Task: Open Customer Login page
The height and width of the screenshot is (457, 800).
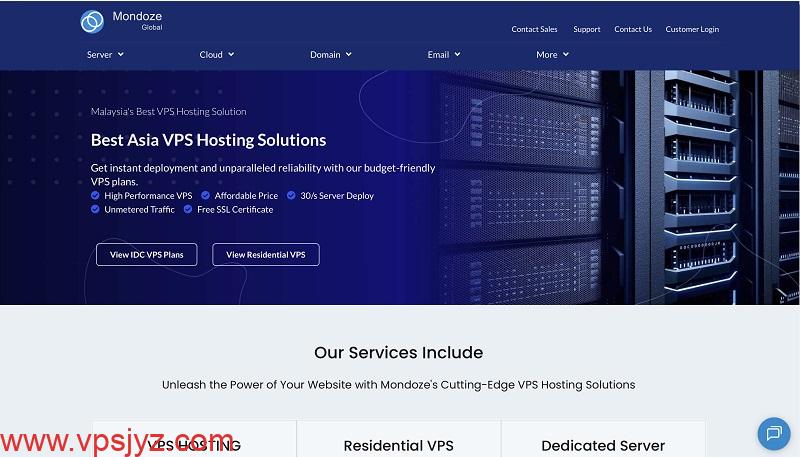Action: coord(692,29)
